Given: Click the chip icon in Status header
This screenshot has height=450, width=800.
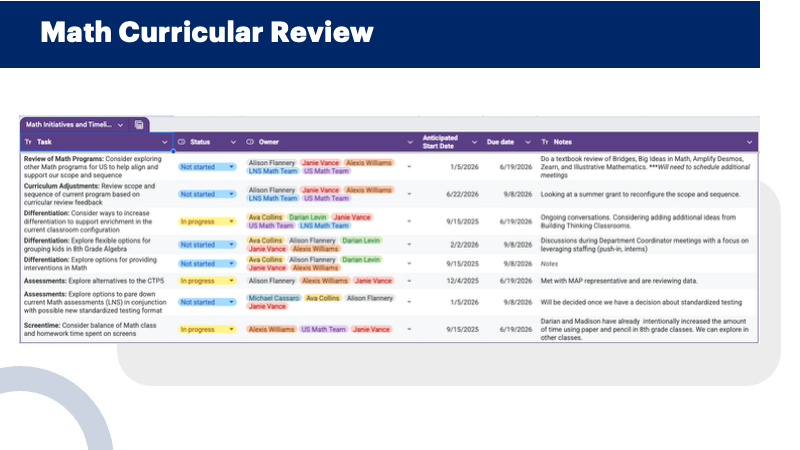Looking at the screenshot, I should pos(182,142).
